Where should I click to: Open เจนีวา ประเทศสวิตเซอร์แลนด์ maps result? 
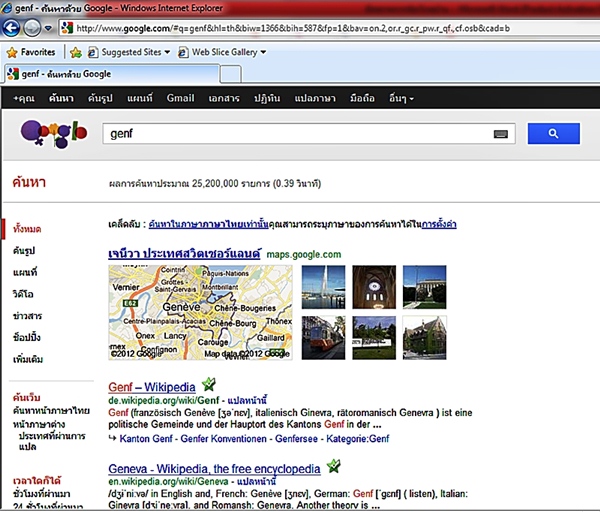pos(184,254)
